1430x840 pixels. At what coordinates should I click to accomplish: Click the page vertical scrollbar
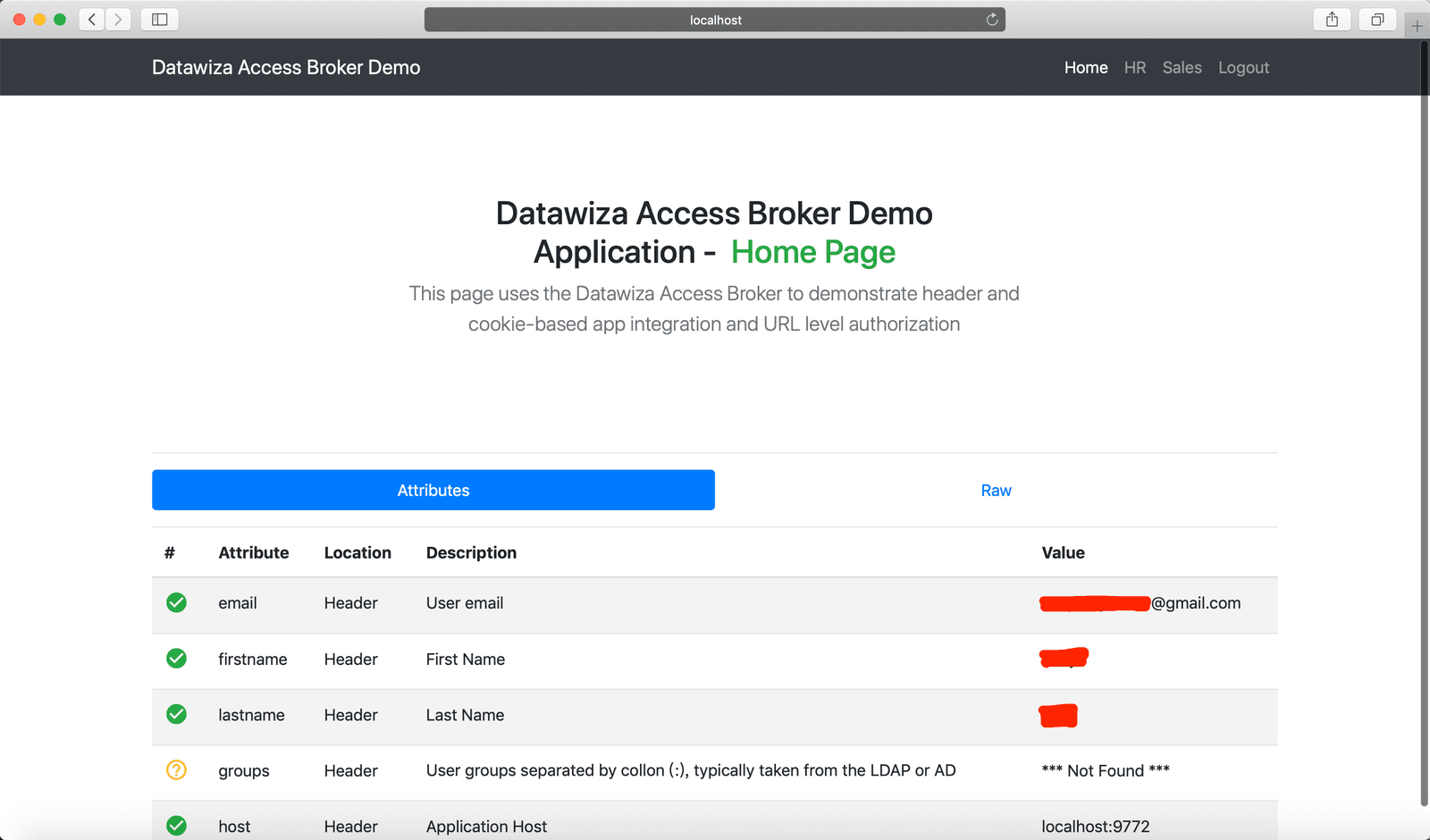1425,422
